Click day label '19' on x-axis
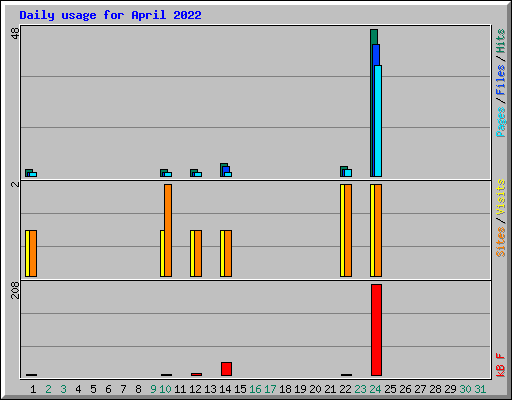The width and height of the screenshot is (512, 400). tap(300, 389)
